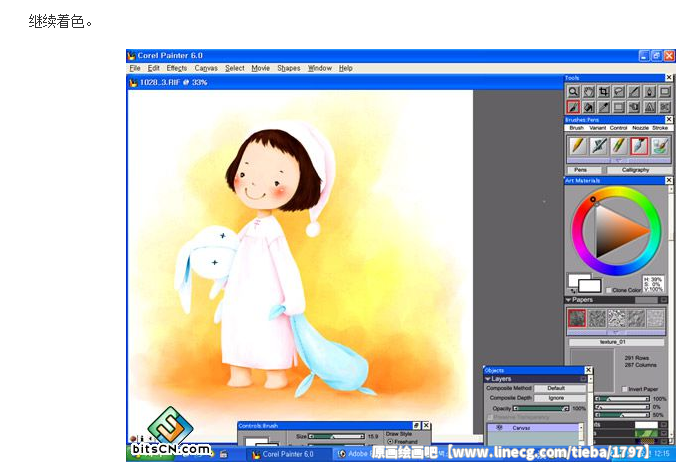Open the Control menu in Brushes palette

point(618,128)
